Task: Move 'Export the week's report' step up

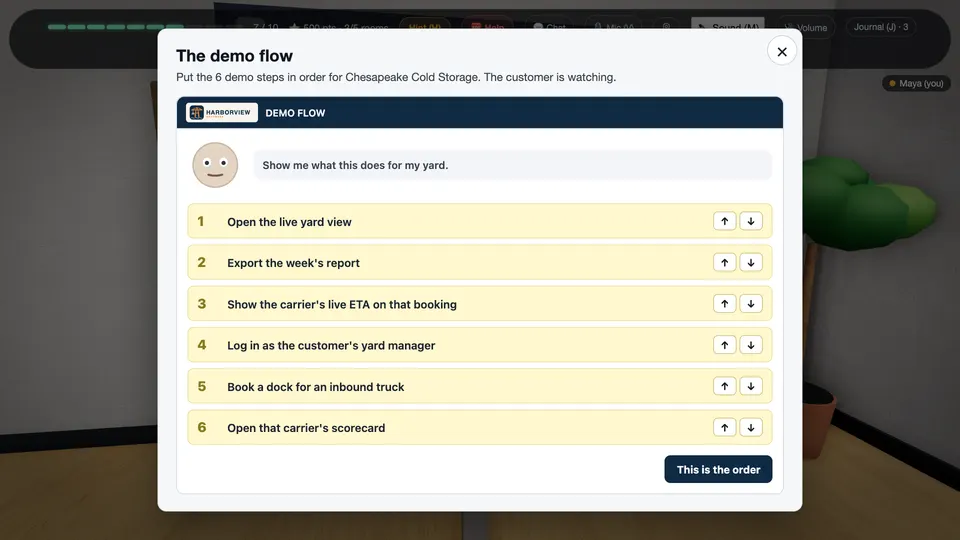Action: tap(724, 263)
